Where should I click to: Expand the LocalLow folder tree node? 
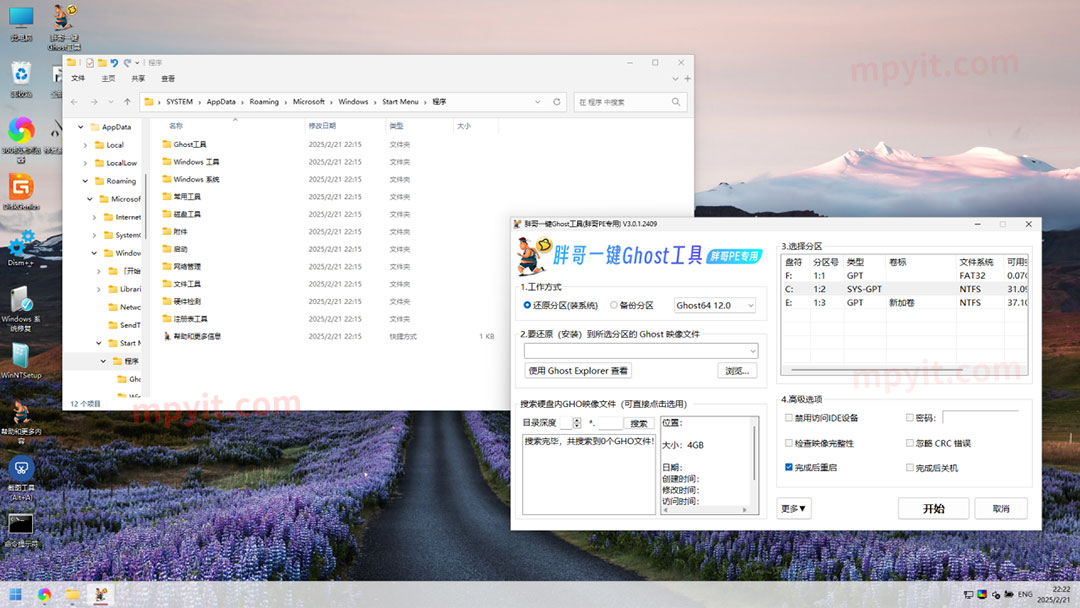(x=85, y=163)
